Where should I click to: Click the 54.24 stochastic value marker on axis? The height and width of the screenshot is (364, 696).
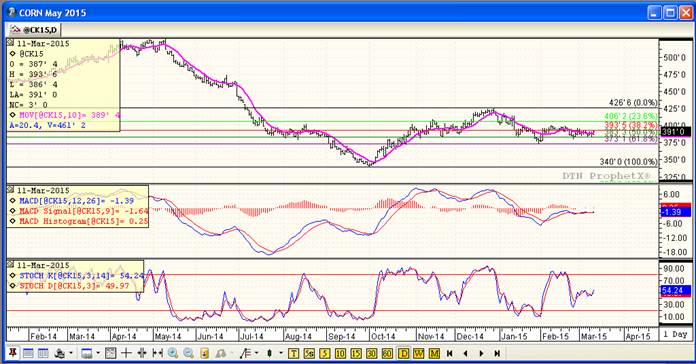675,290
